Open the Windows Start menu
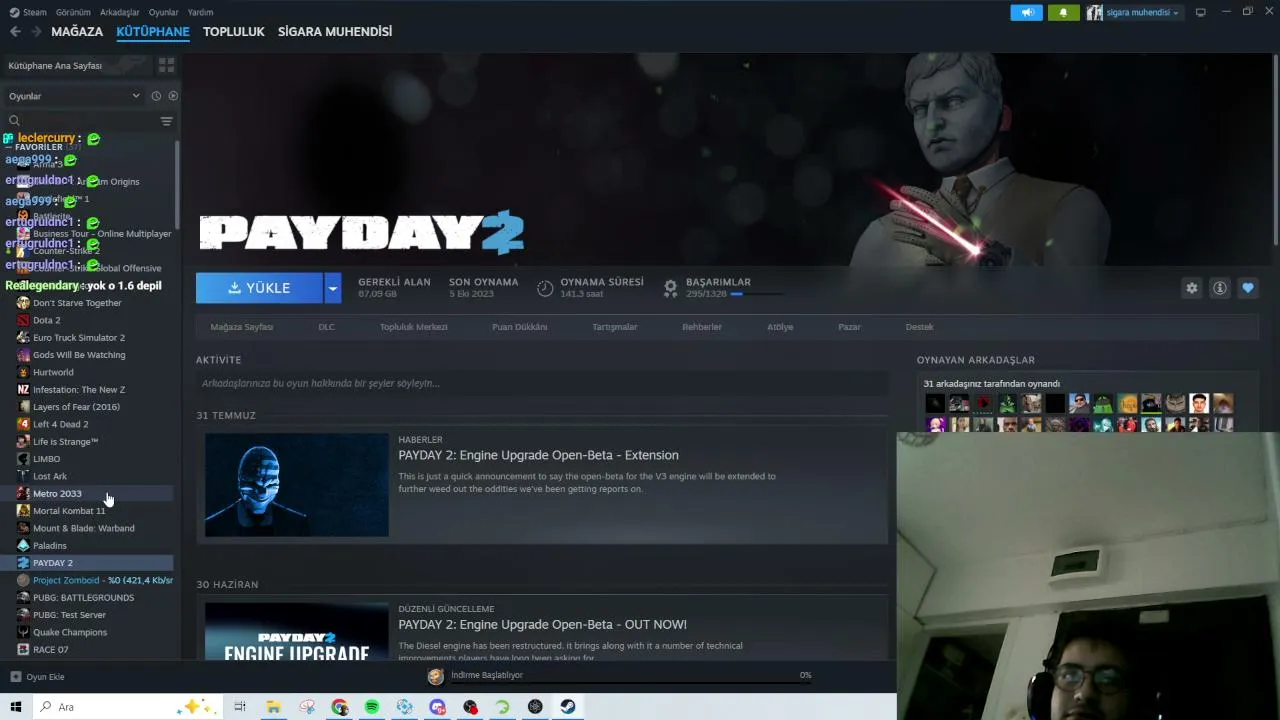The width and height of the screenshot is (1280, 720). pos(15,707)
